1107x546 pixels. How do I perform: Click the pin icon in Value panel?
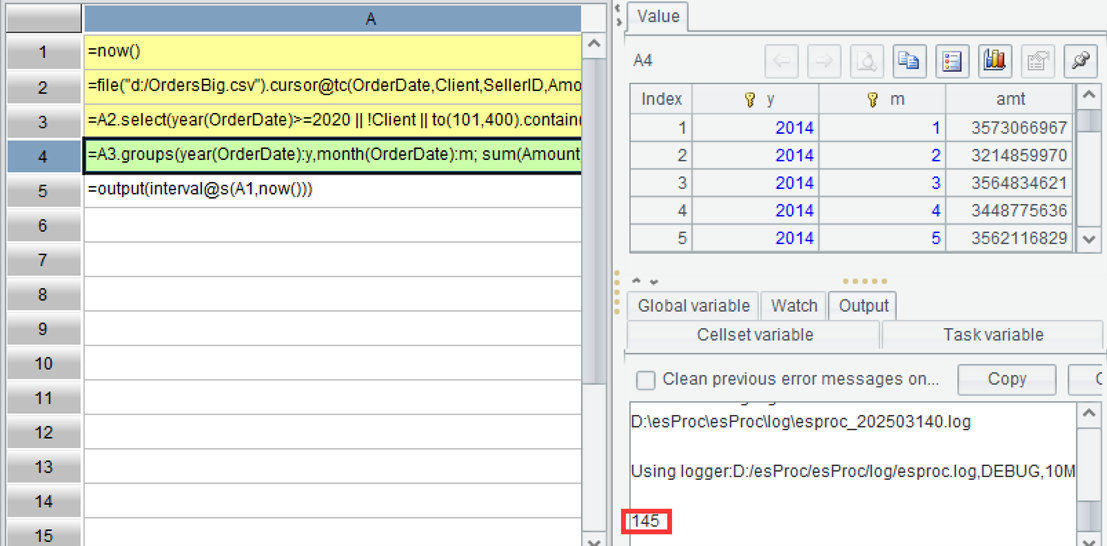(1080, 61)
